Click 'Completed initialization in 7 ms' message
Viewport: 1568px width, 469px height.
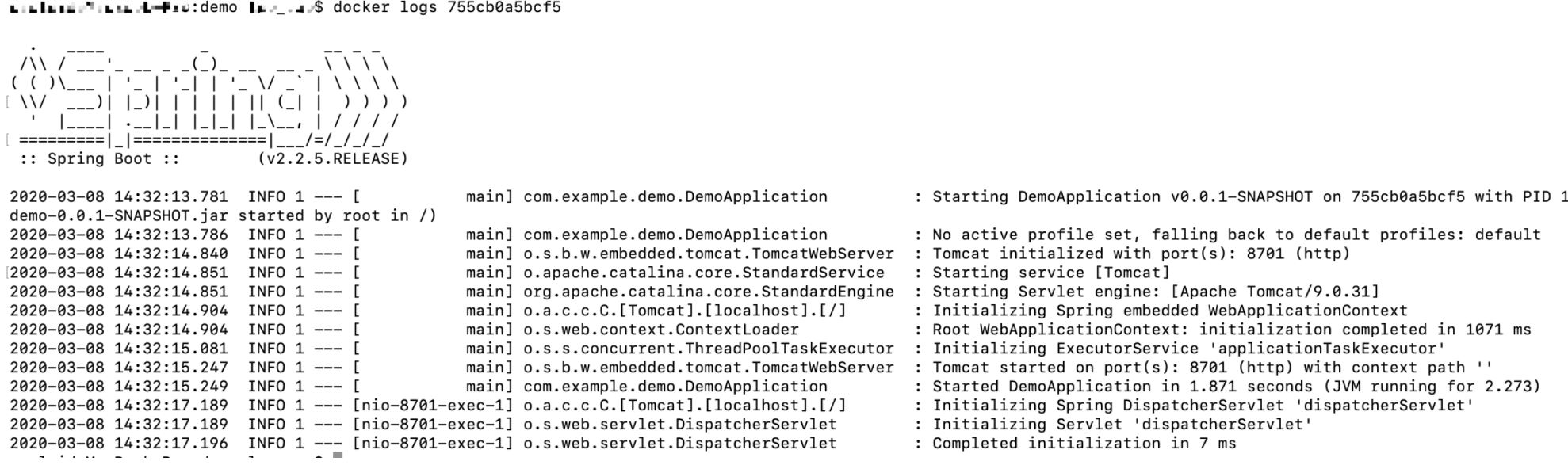tap(1084, 444)
